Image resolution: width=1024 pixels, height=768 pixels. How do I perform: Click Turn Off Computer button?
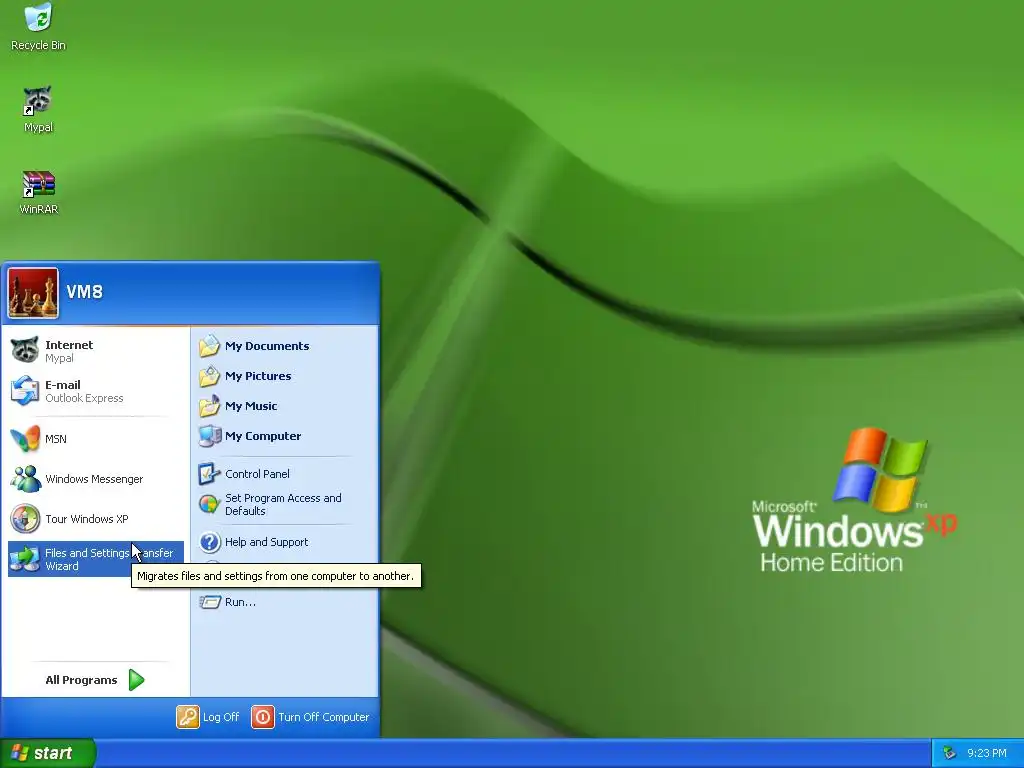click(311, 717)
